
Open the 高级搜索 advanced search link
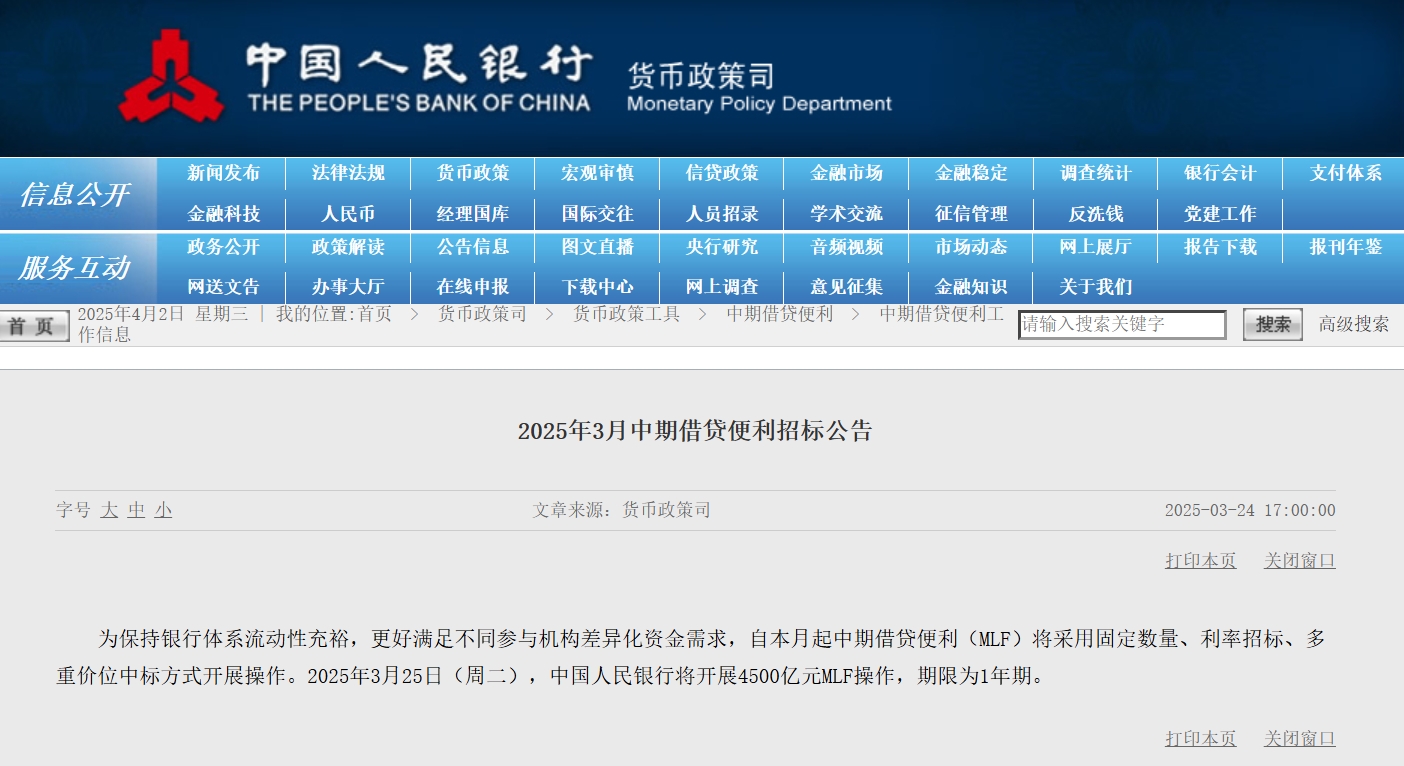pos(1353,324)
